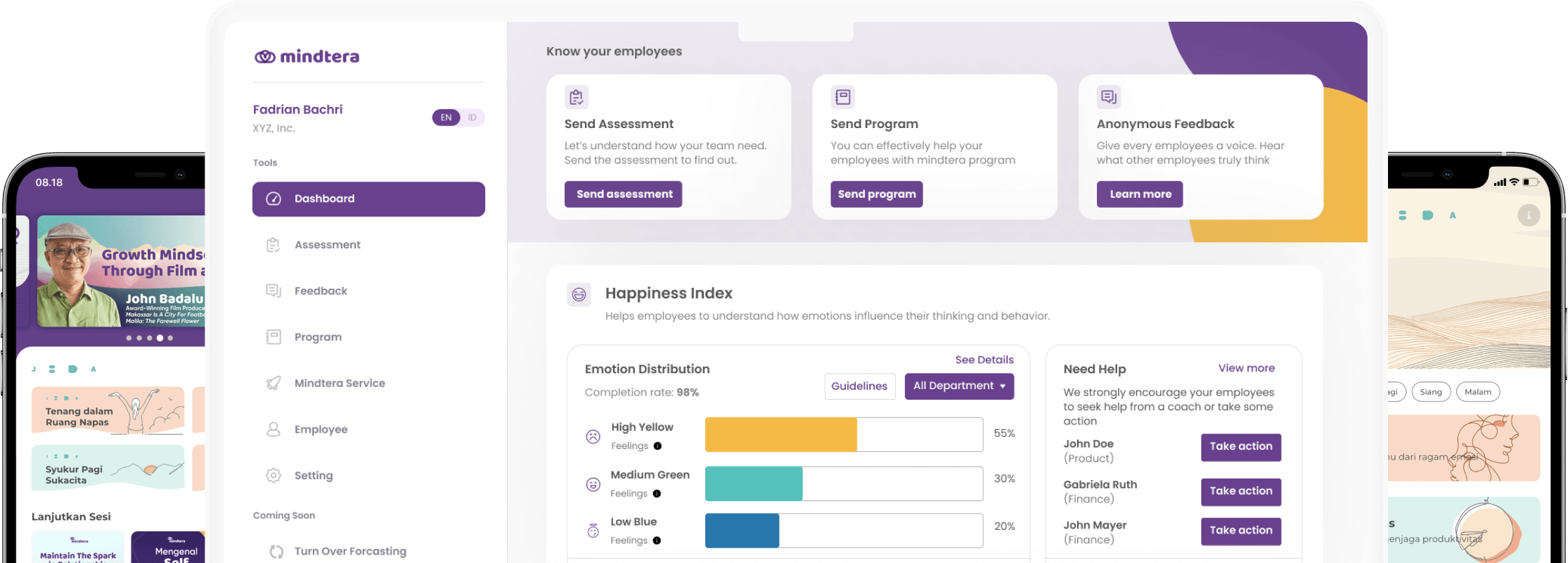Click the High Yellow progress bar
The image size is (1568, 563).
[844, 435]
